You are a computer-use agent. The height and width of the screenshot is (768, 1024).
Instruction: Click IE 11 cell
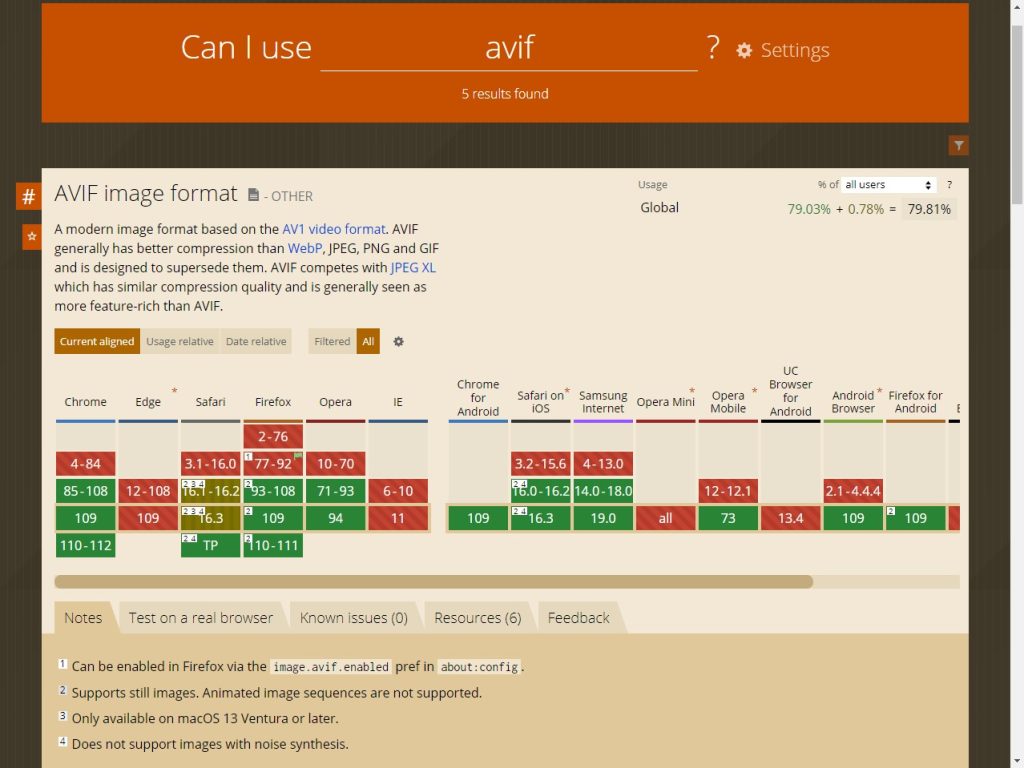click(398, 519)
